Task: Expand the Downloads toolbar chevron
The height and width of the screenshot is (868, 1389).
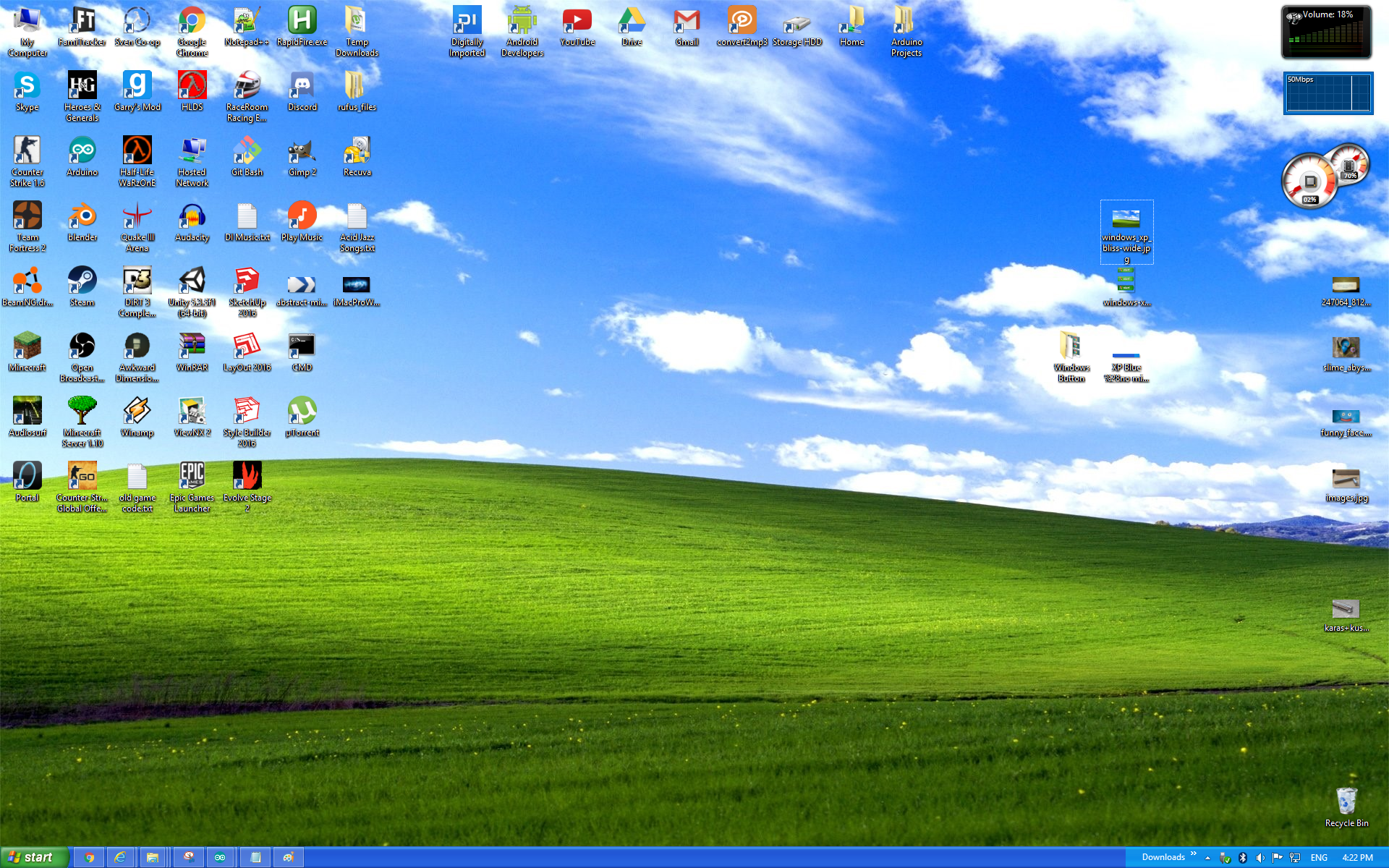Action: [1194, 854]
